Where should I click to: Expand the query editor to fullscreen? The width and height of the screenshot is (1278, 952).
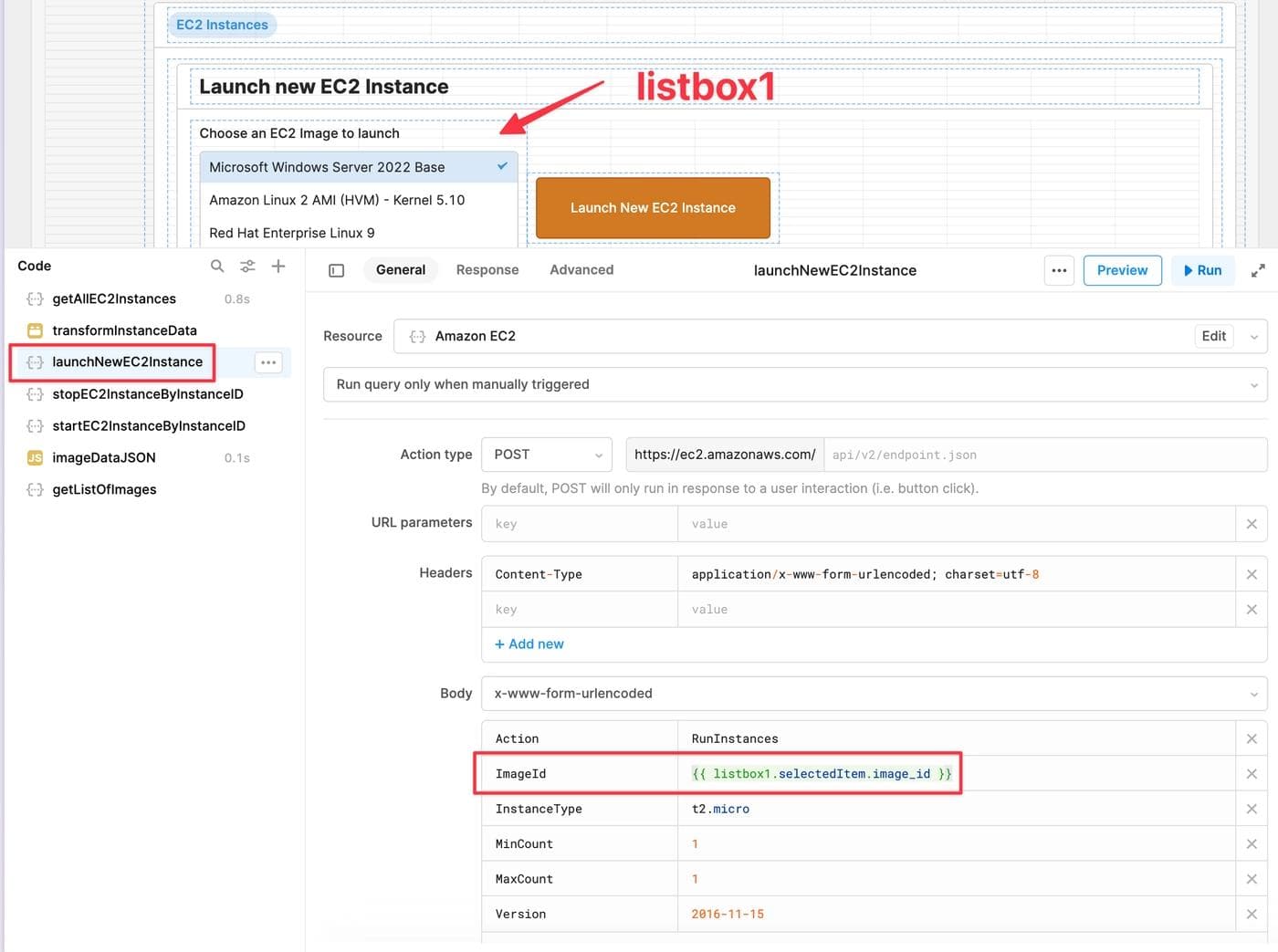click(x=1259, y=269)
